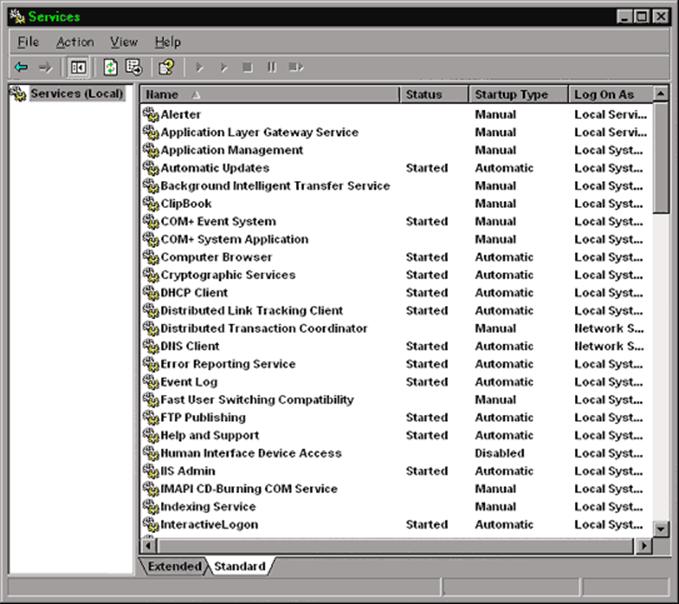Sort by the Startup Type column header

pyautogui.click(x=518, y=94)
